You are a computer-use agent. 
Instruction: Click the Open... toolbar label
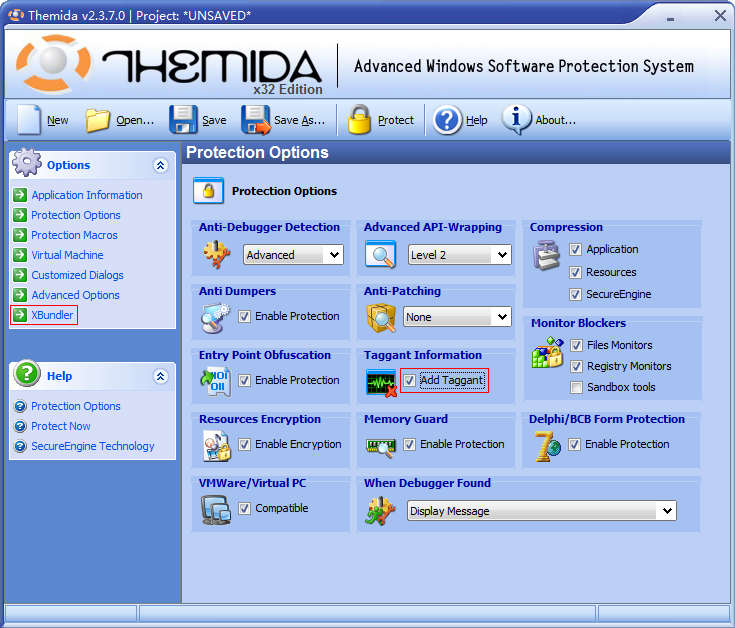[x=135, y=120]
